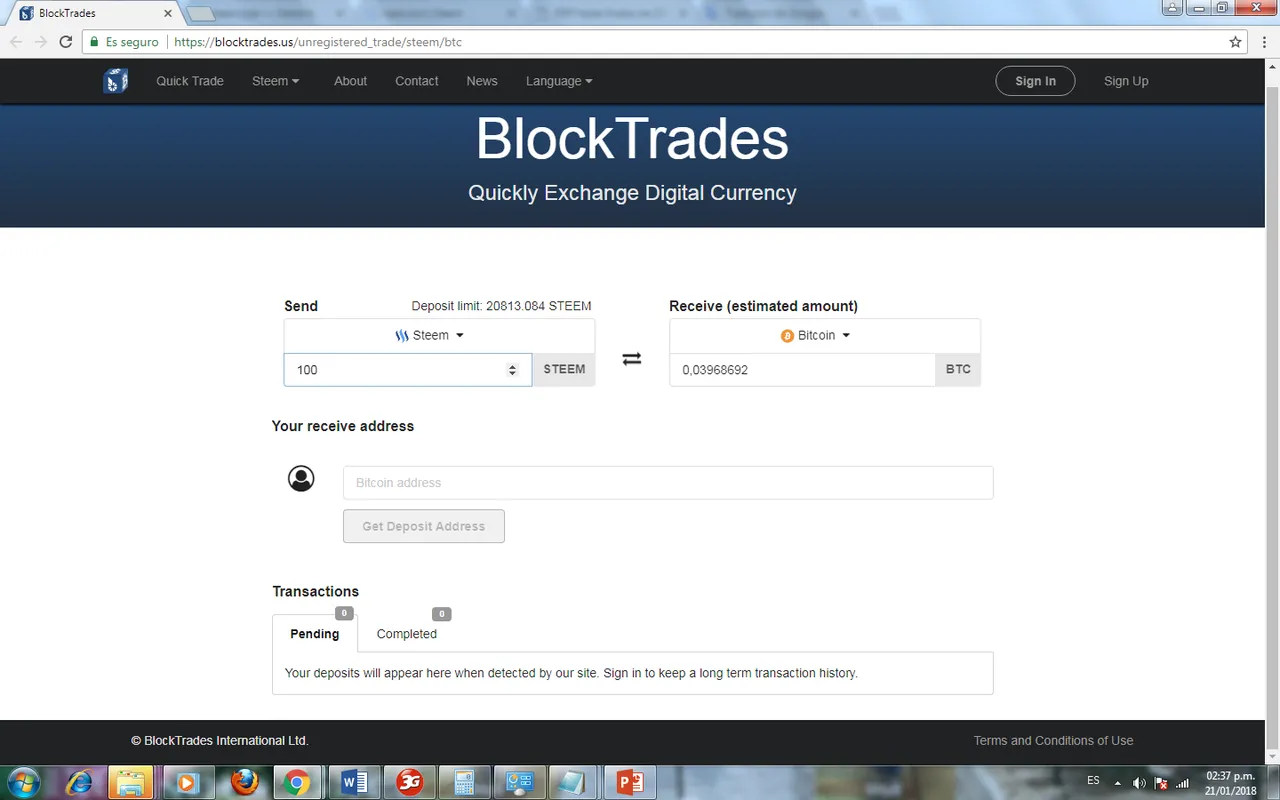Viewport: 1280px width, 800px height.
Task: Open the News section
Action: point(482,81)
